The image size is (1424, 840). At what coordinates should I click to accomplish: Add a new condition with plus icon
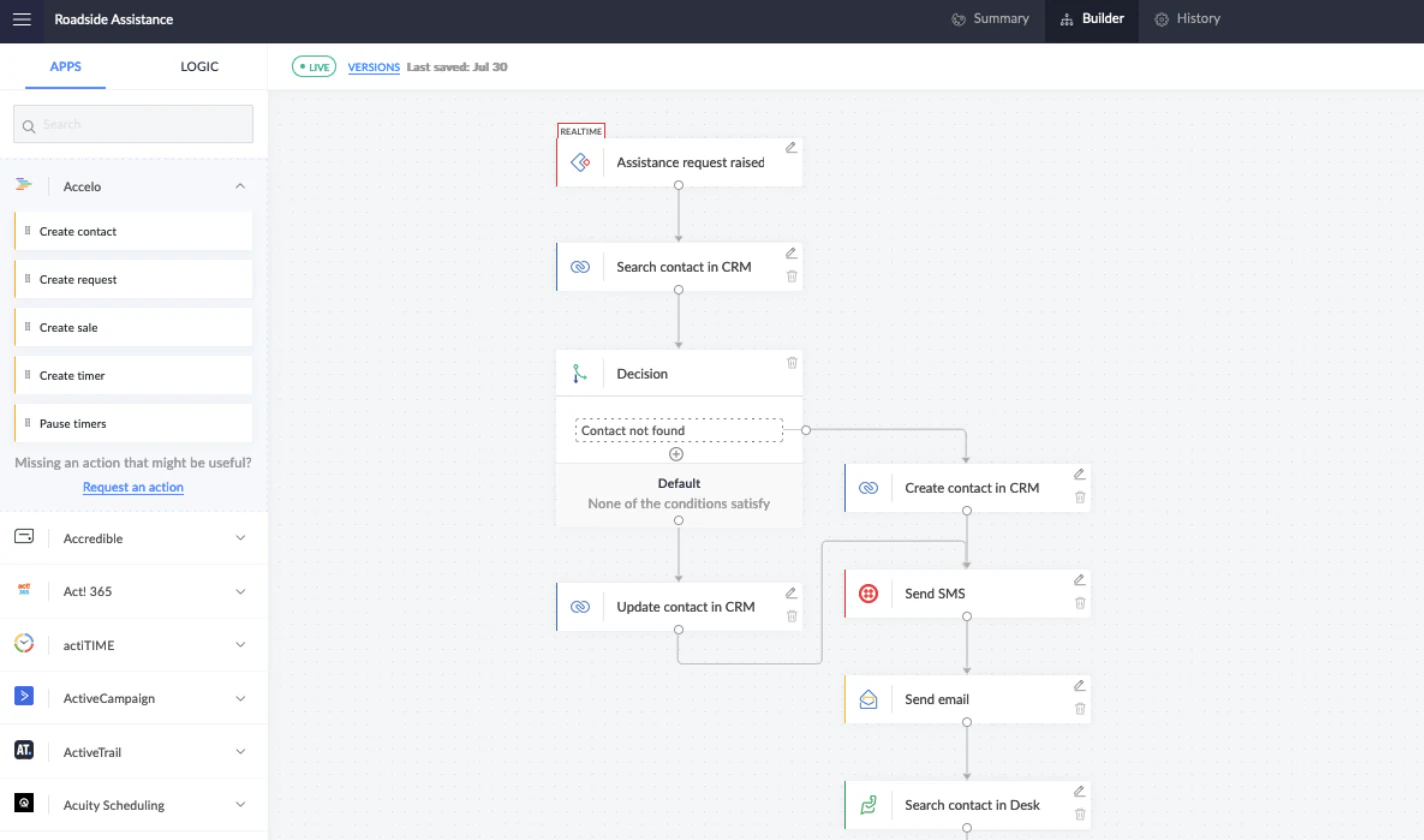tap(676, 454)
